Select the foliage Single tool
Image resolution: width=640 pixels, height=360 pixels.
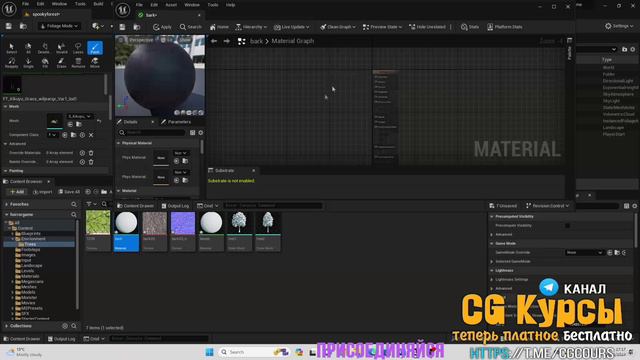pos(28,62)
